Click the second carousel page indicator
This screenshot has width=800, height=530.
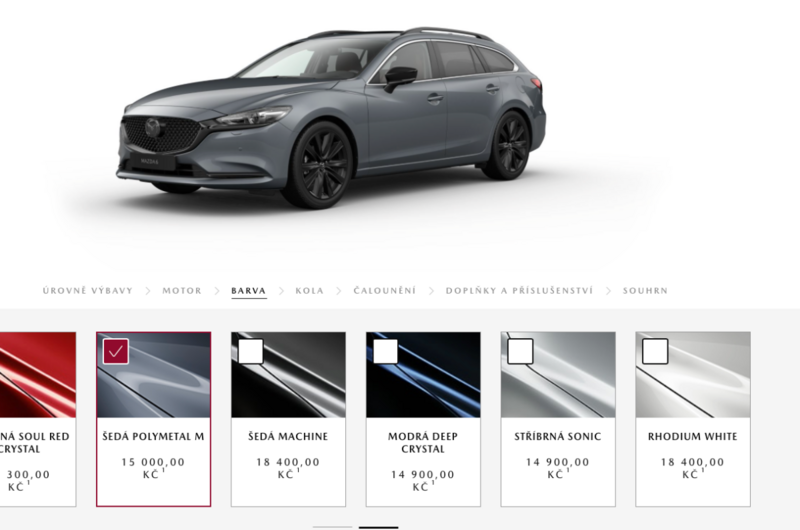pos(379,527)
